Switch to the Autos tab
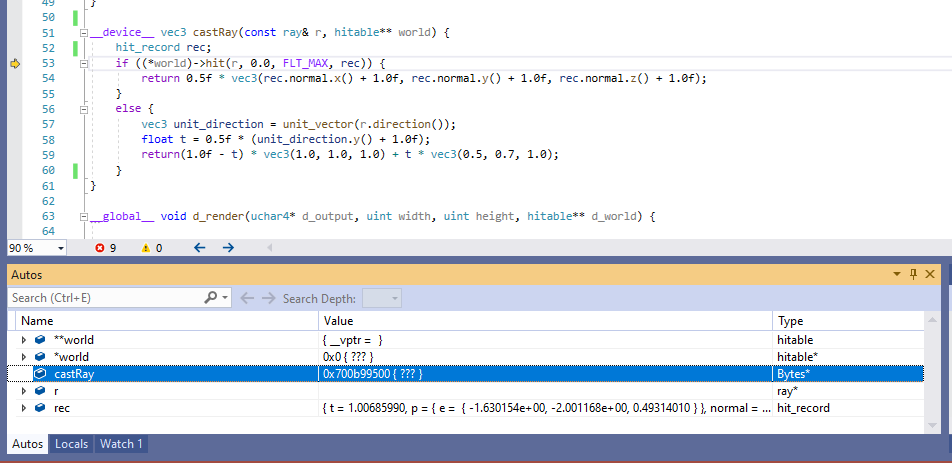The width and height of the screenshot is (952, 463). [28, 444]
